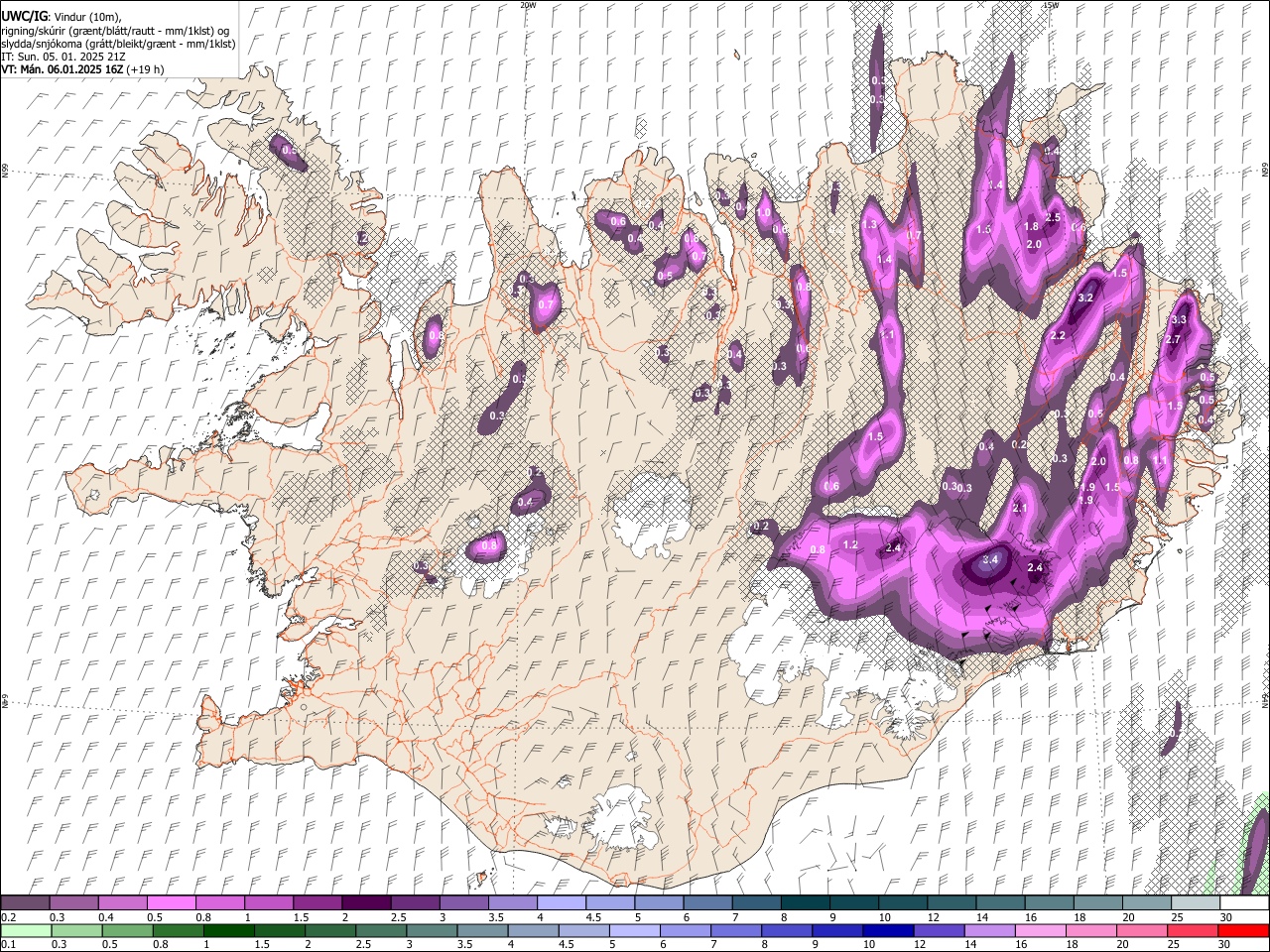Click the '15W' longitude label

click(x=1050, y=4)
